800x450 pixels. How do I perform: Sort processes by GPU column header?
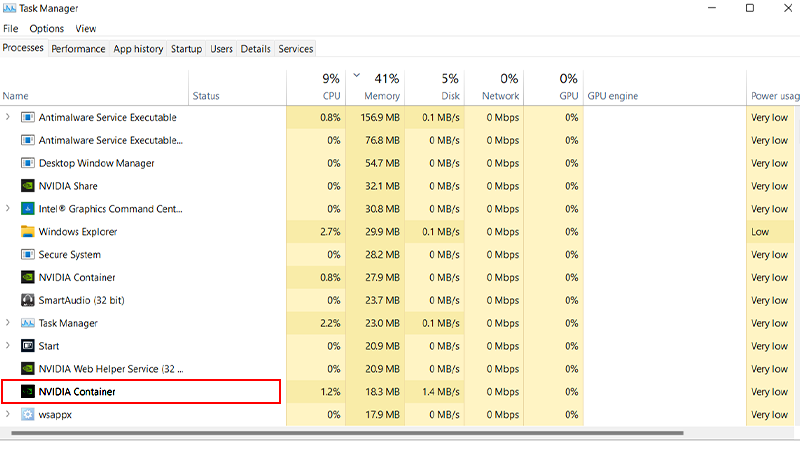pyautogui.click(x=554, y=88)
